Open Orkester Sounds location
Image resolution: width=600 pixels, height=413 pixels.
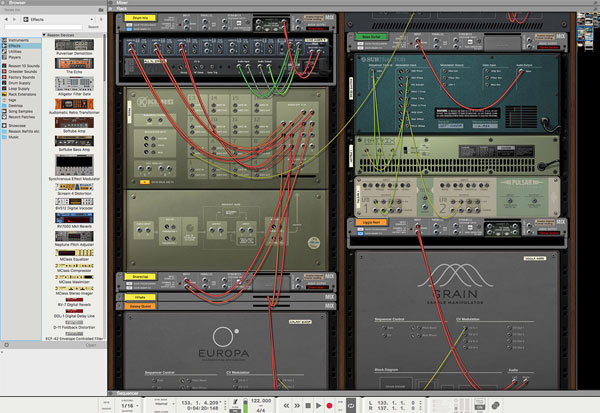click(x=23, y=72)
